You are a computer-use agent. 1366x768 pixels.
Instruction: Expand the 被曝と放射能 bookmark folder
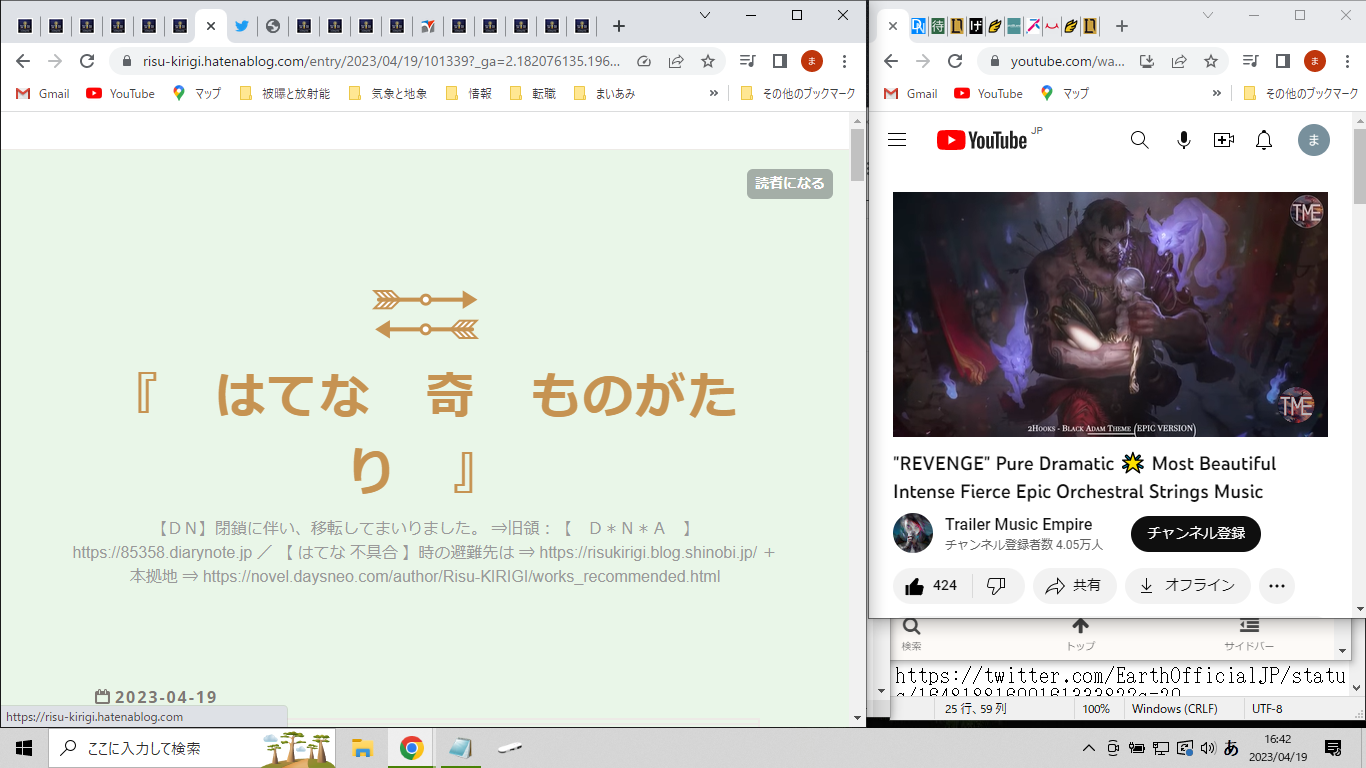pos(284,94)
